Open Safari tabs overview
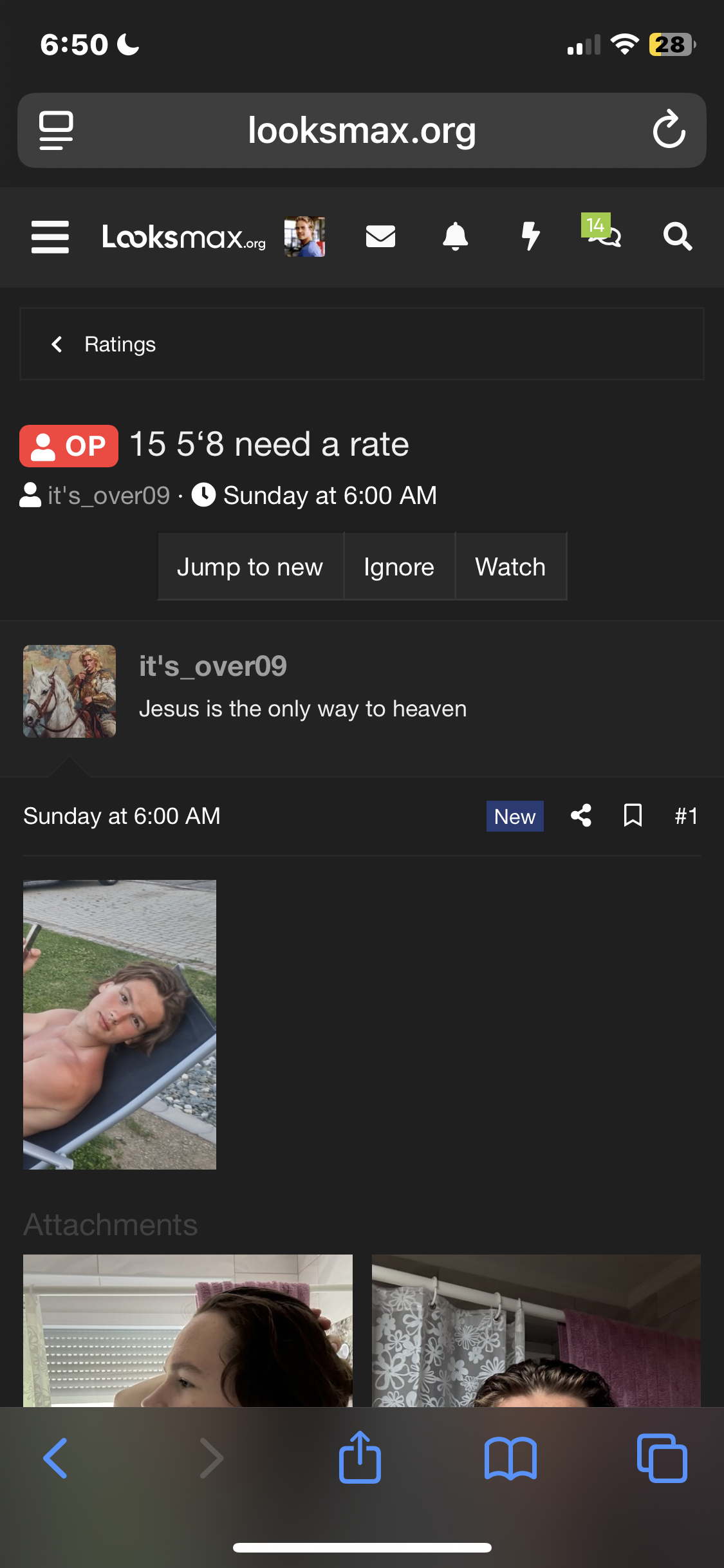Viewport: 724px width, 1568px height. (x=662, y=1458)
